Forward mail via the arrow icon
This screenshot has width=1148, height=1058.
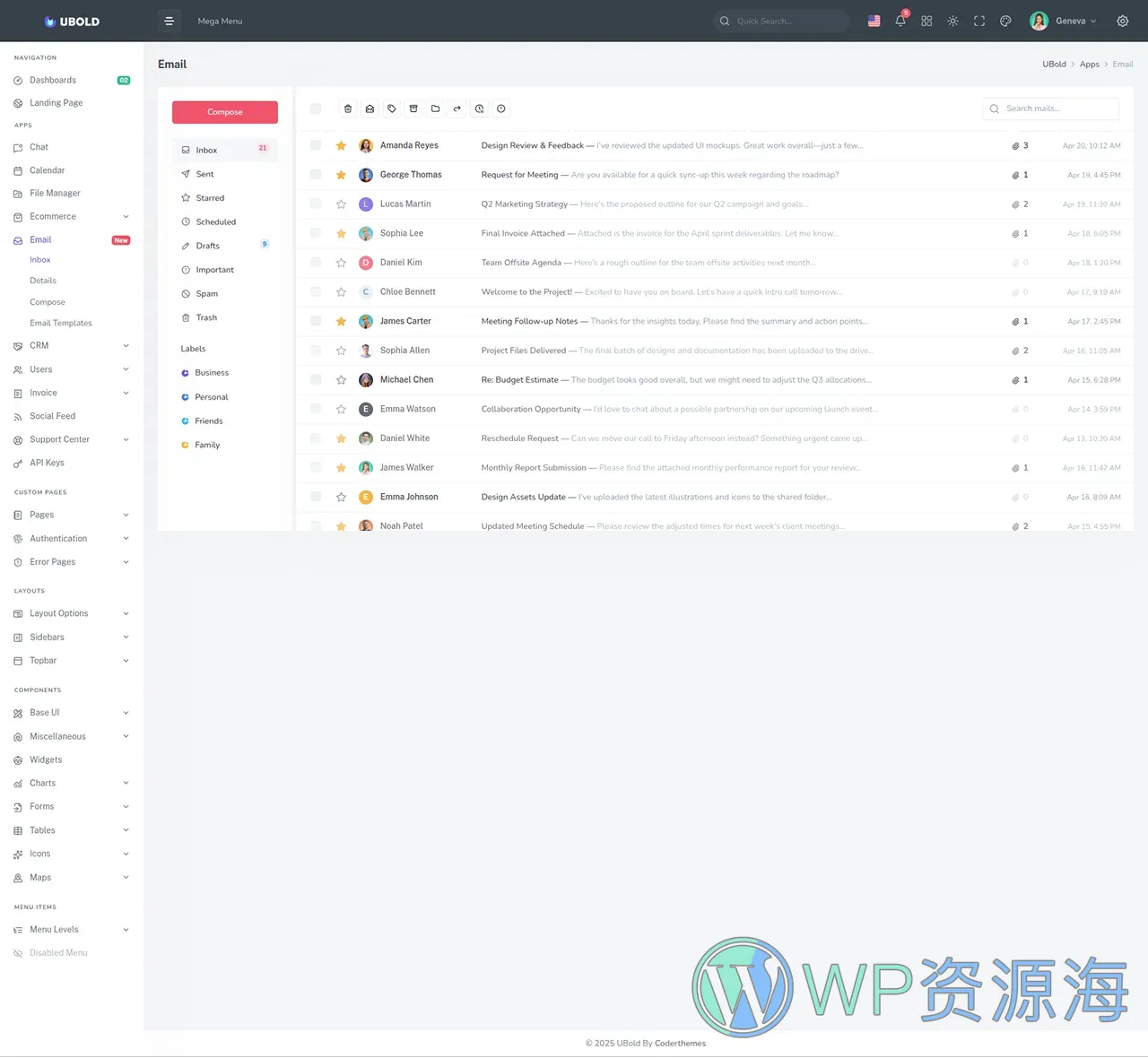coord(457,108)
